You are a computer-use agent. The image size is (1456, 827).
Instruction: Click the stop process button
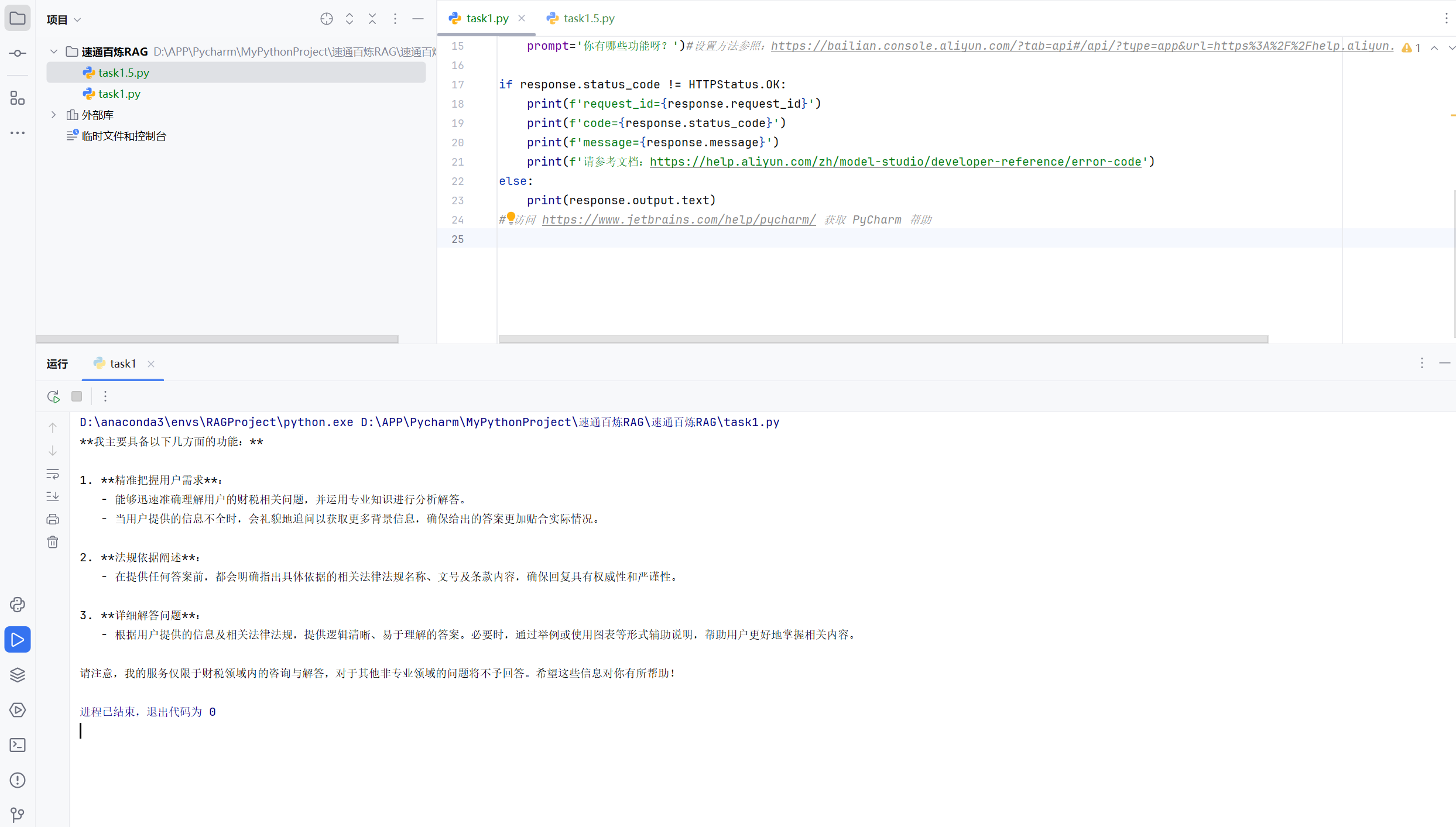[x=77, y=396]
